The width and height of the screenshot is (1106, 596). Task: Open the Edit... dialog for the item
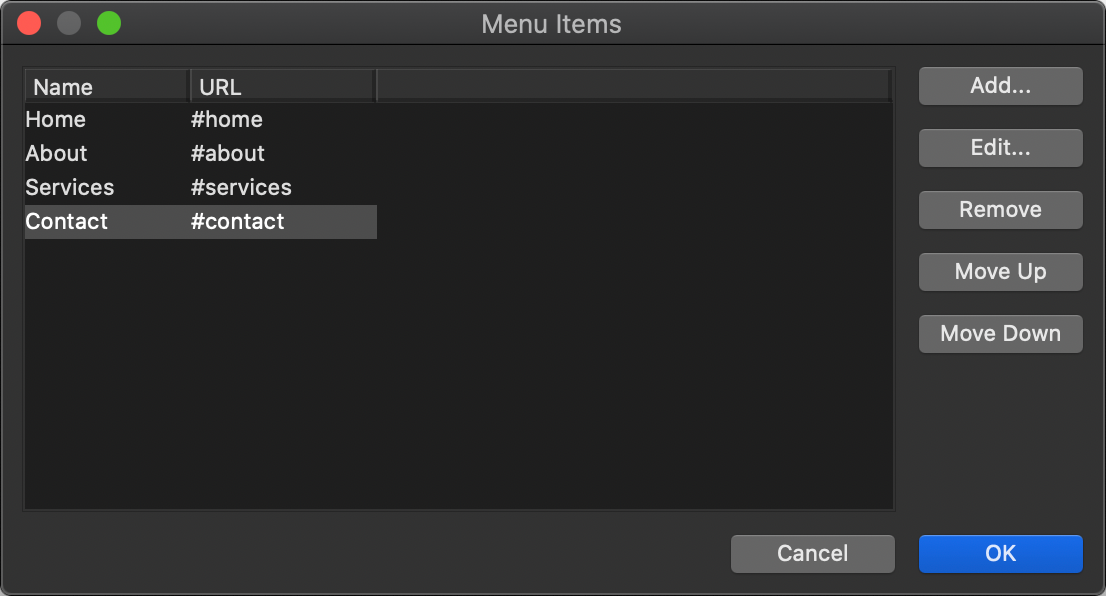pyautogui.click(x=1000, y=148)
